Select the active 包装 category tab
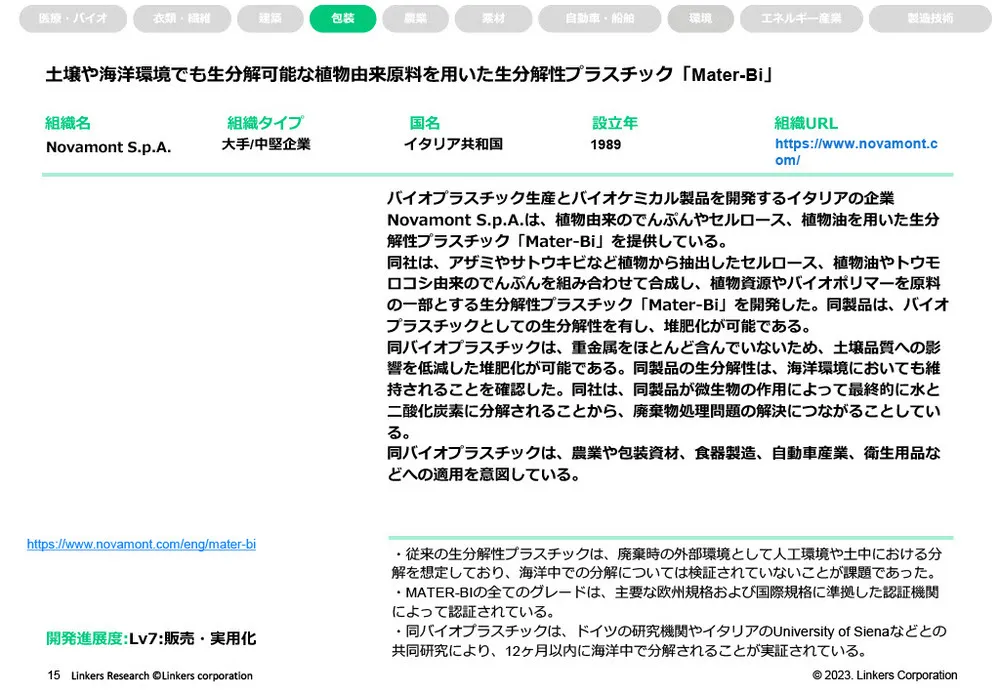Viewport: 1000px width, 692px height. pyautogui.click(x=343, y=18)
